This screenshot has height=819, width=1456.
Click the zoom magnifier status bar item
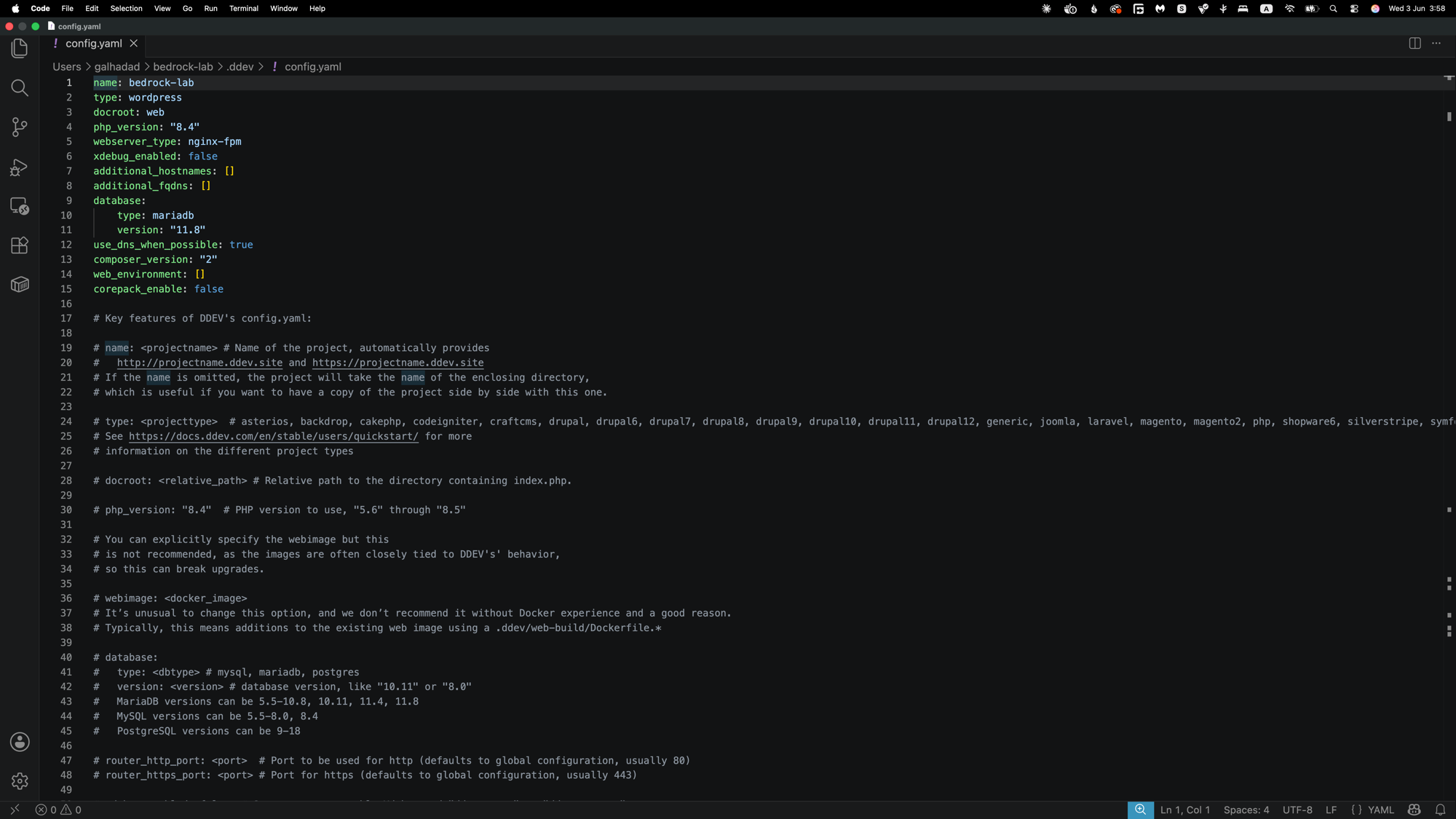[x=1140, y=810]
